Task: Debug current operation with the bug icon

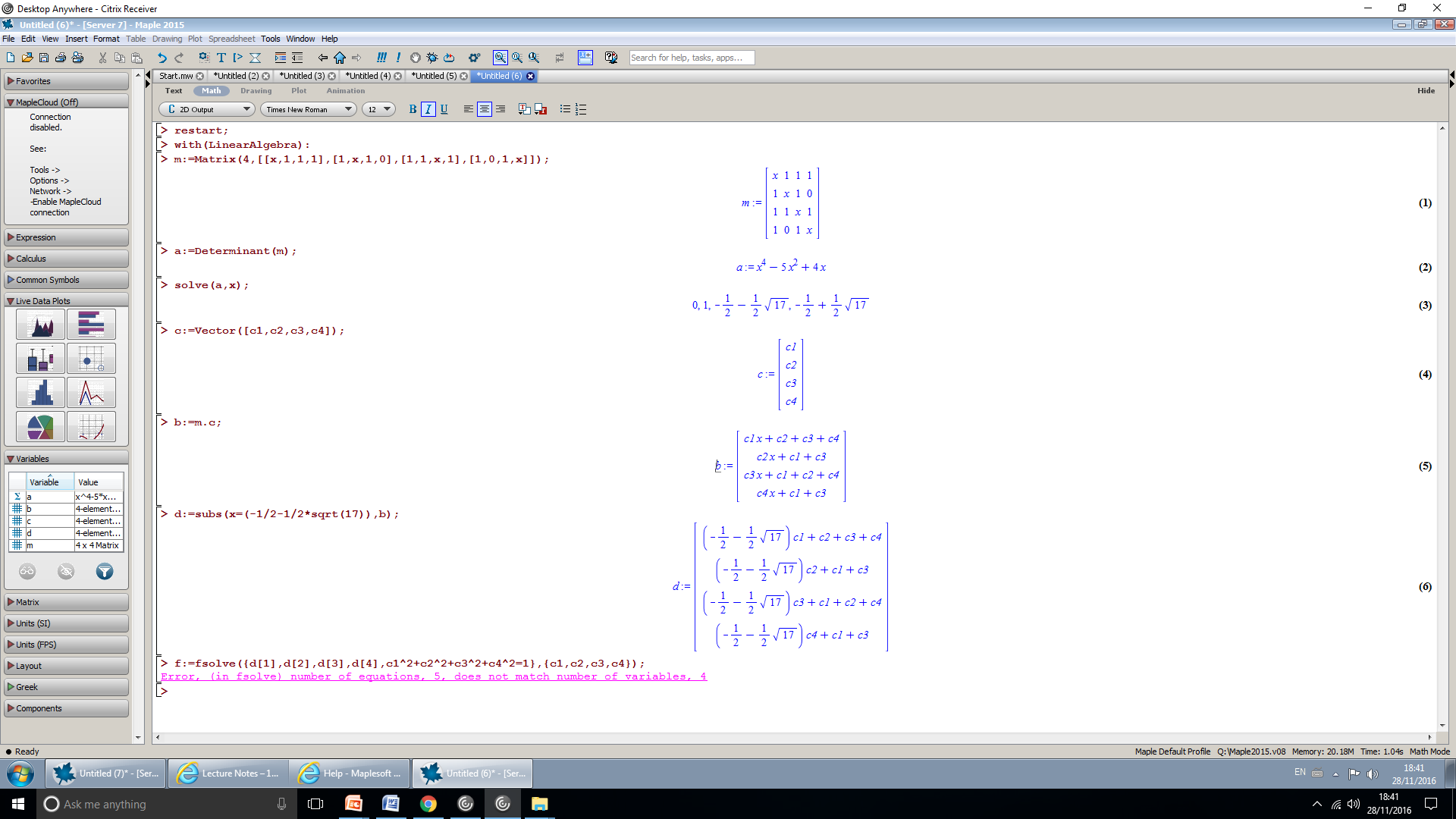Action: [x=432, y=58]
